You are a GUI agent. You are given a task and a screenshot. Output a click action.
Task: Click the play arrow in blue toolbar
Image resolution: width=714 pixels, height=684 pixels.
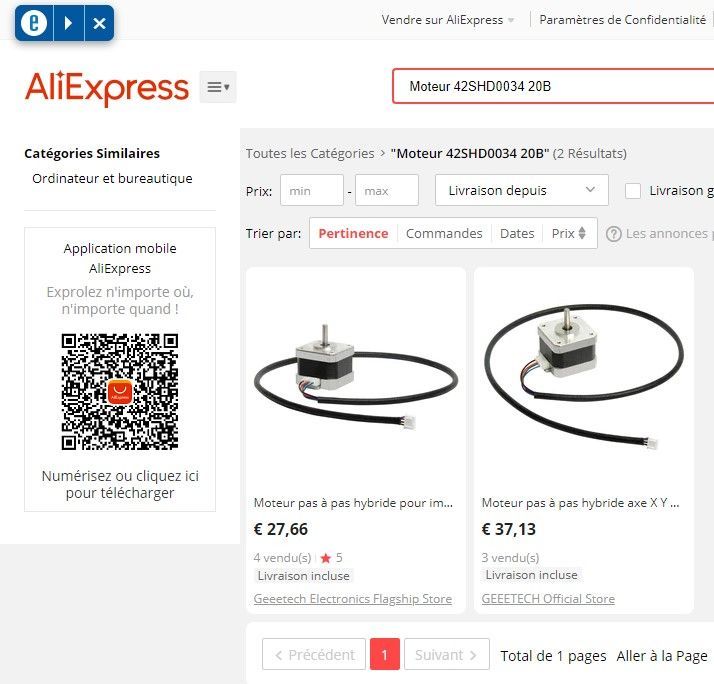coord(68,23)
